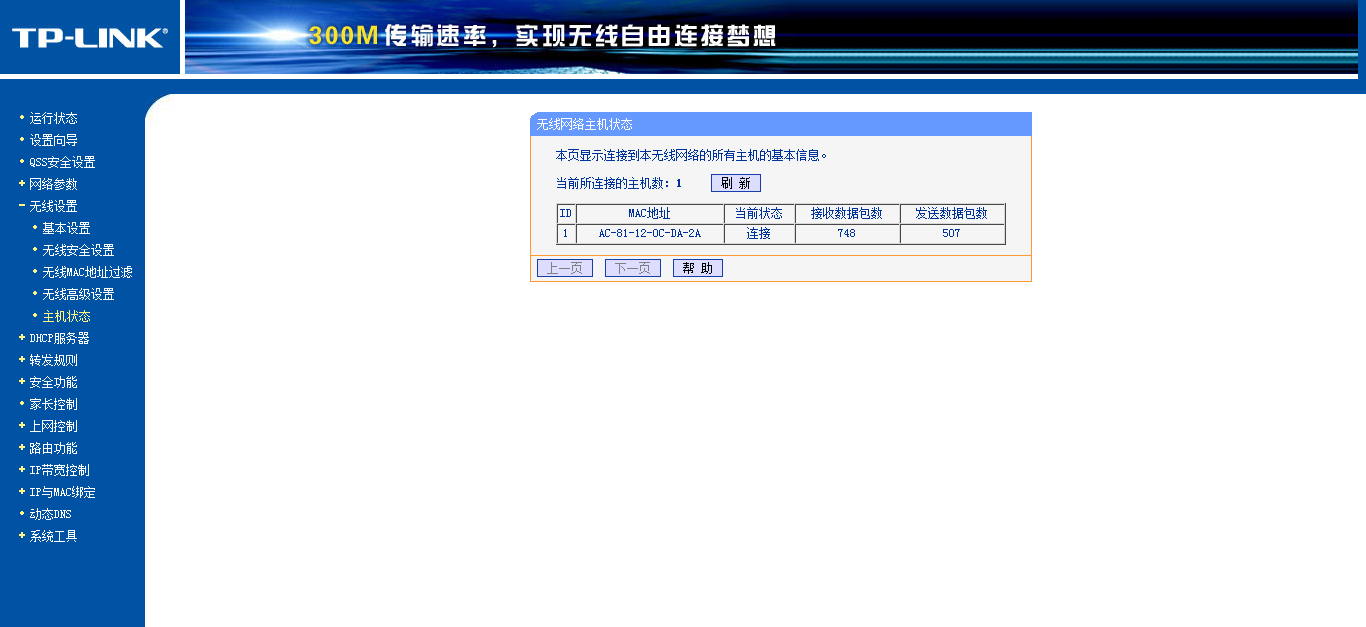
Task: Expand the 网络参数 section
Action: coord(53,184)
